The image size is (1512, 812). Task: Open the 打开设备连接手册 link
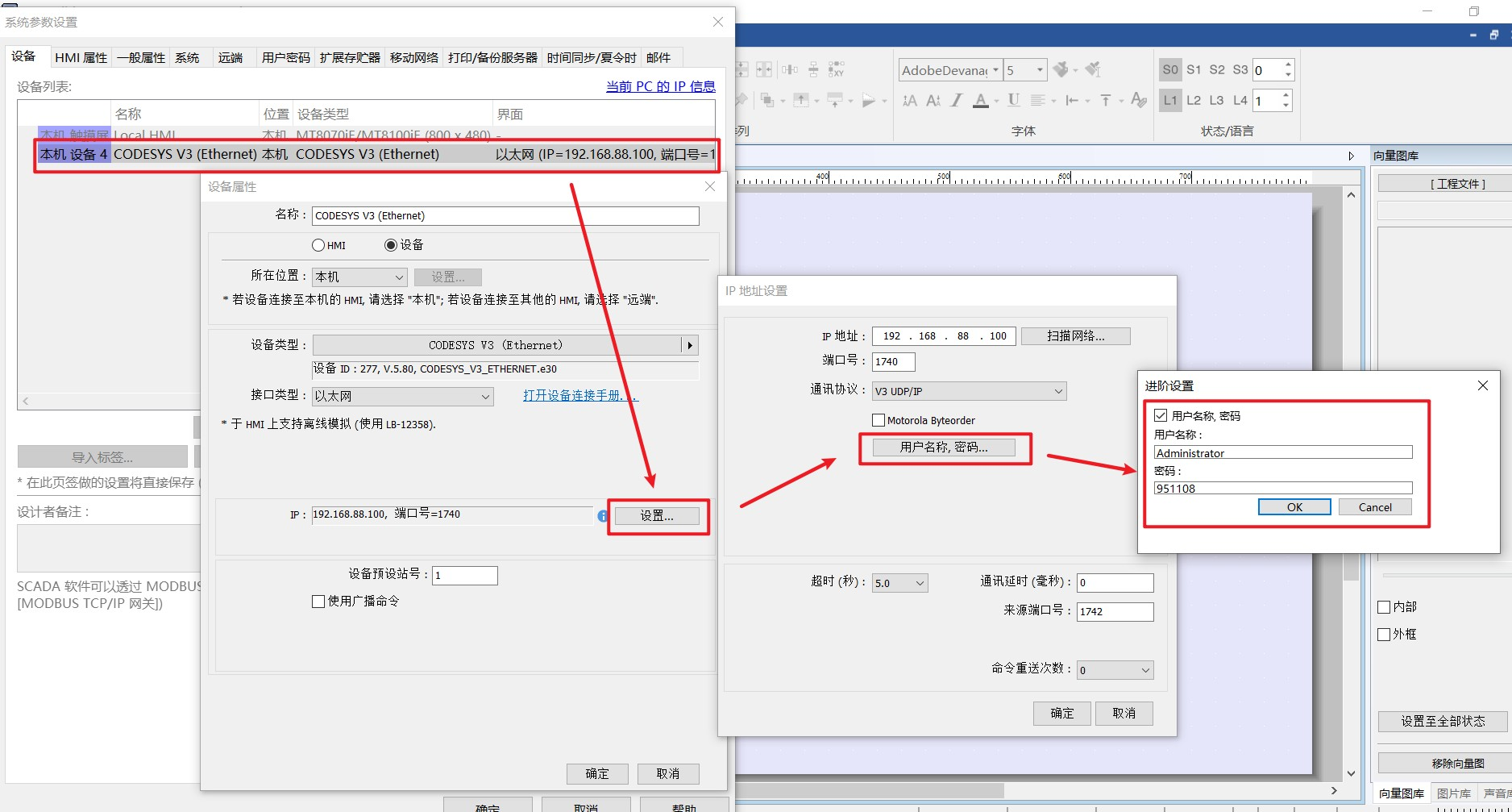[579, 396]
